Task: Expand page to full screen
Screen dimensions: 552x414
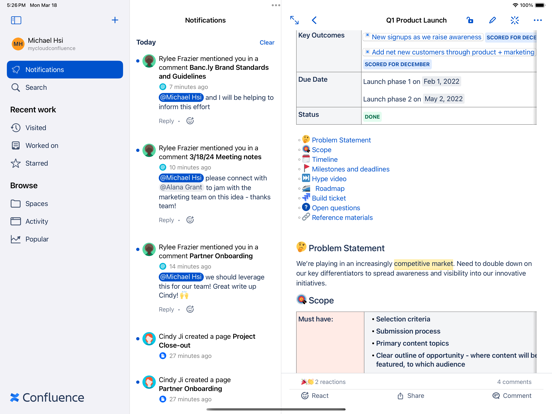Action: coord(294,20)
